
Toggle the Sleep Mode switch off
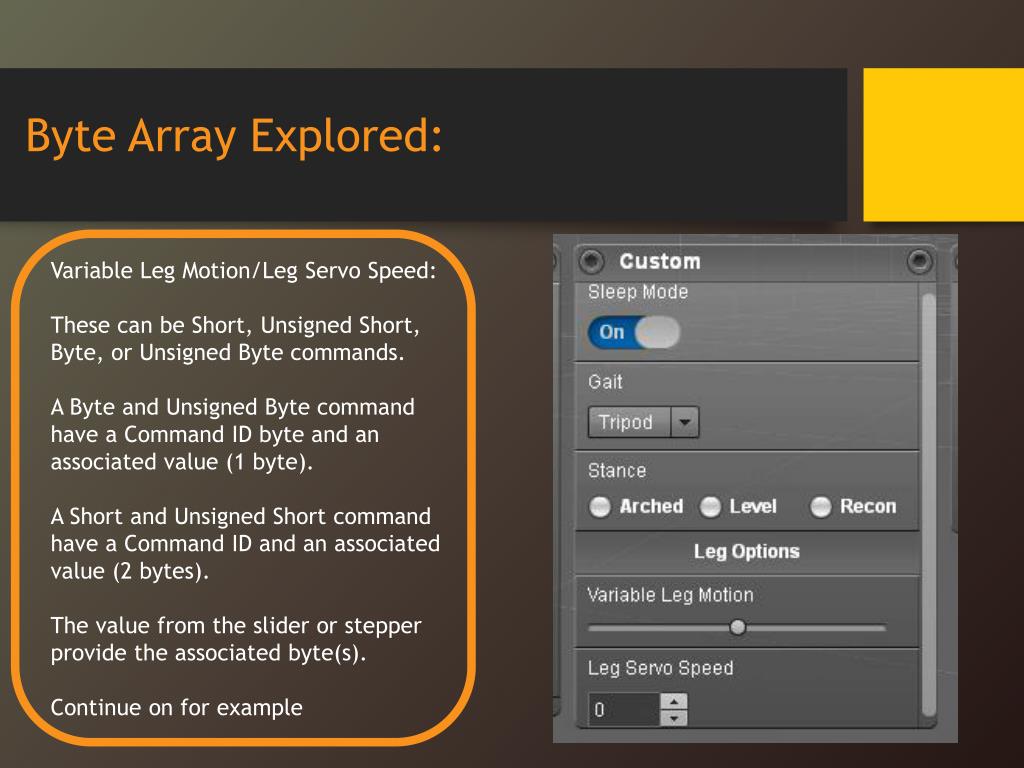633,332
